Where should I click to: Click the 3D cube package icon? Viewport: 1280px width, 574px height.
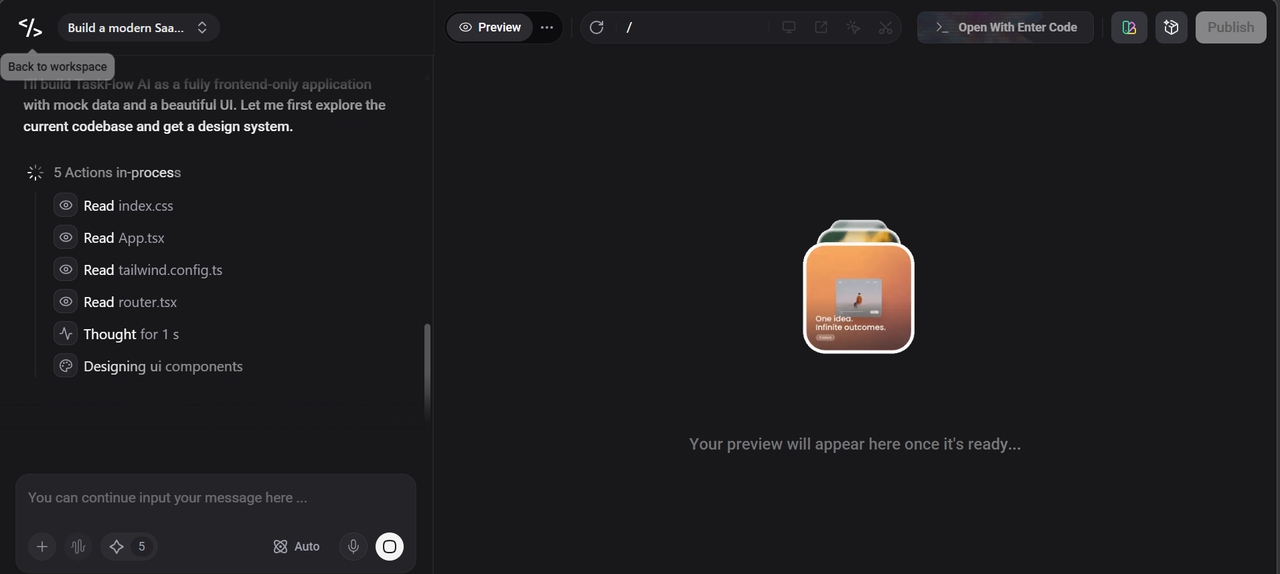tap(1172, 27)
